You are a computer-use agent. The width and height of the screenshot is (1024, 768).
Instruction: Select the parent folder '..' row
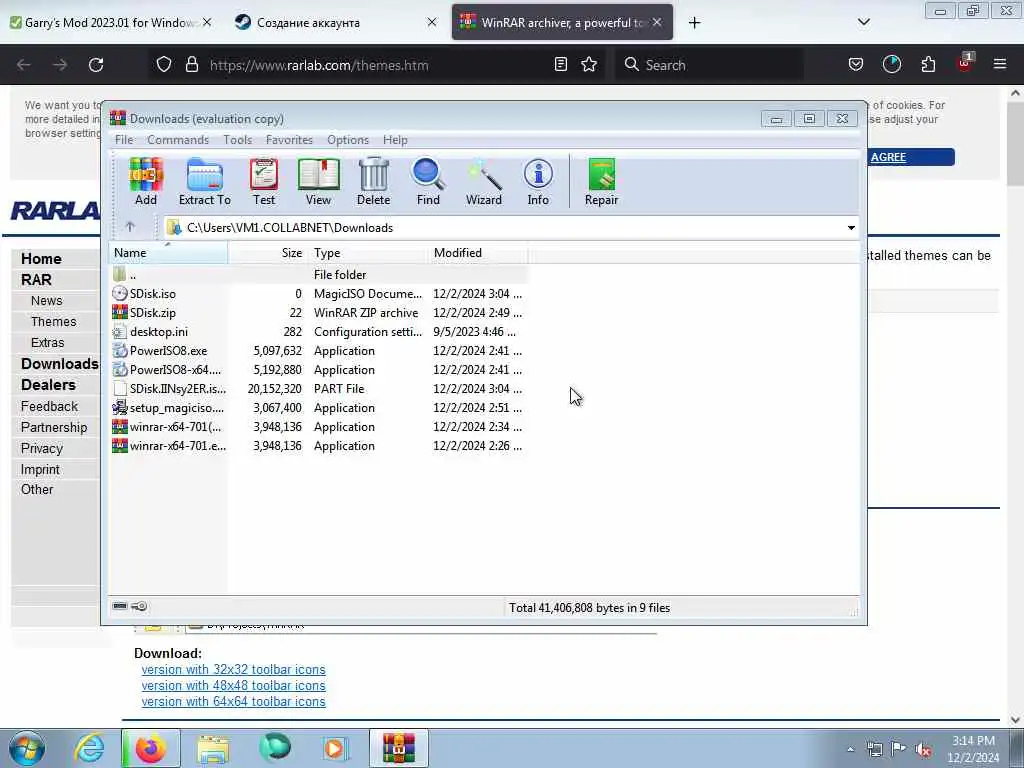pyautogui.click(x=318, y=275)
